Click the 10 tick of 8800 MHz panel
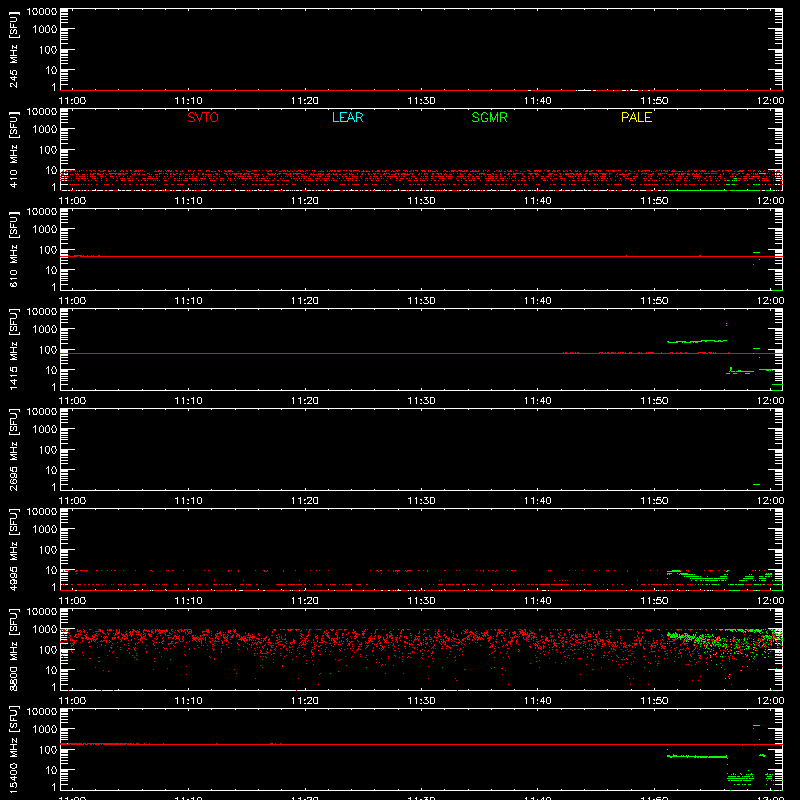The height and width of the screenshot is (800, 800). point(51,670)
